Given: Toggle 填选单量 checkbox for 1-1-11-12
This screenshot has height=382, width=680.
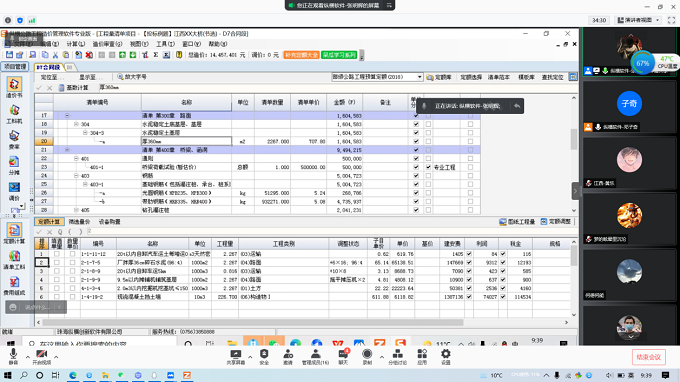Looking at the screenshot, I should (x=57, y=254).
